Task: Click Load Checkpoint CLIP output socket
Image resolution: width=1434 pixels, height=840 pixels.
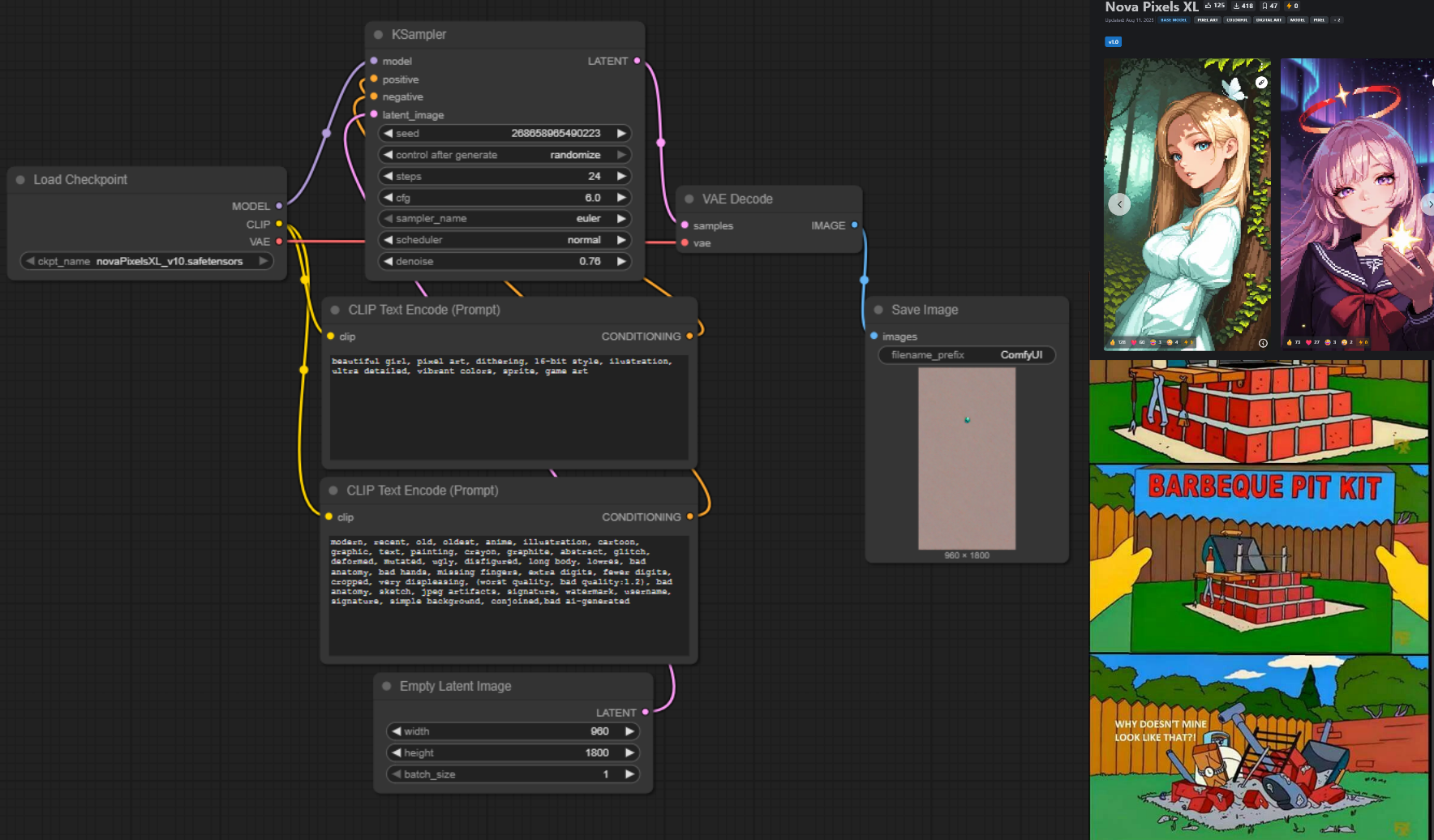Action: coord(279,224)
